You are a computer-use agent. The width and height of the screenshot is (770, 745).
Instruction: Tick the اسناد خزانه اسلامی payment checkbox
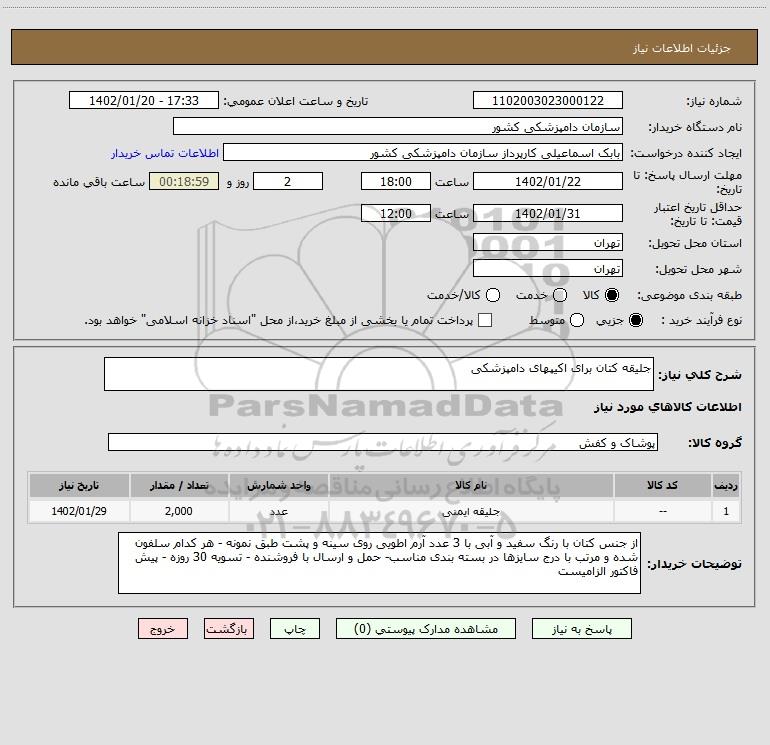(x=485, y=320)
